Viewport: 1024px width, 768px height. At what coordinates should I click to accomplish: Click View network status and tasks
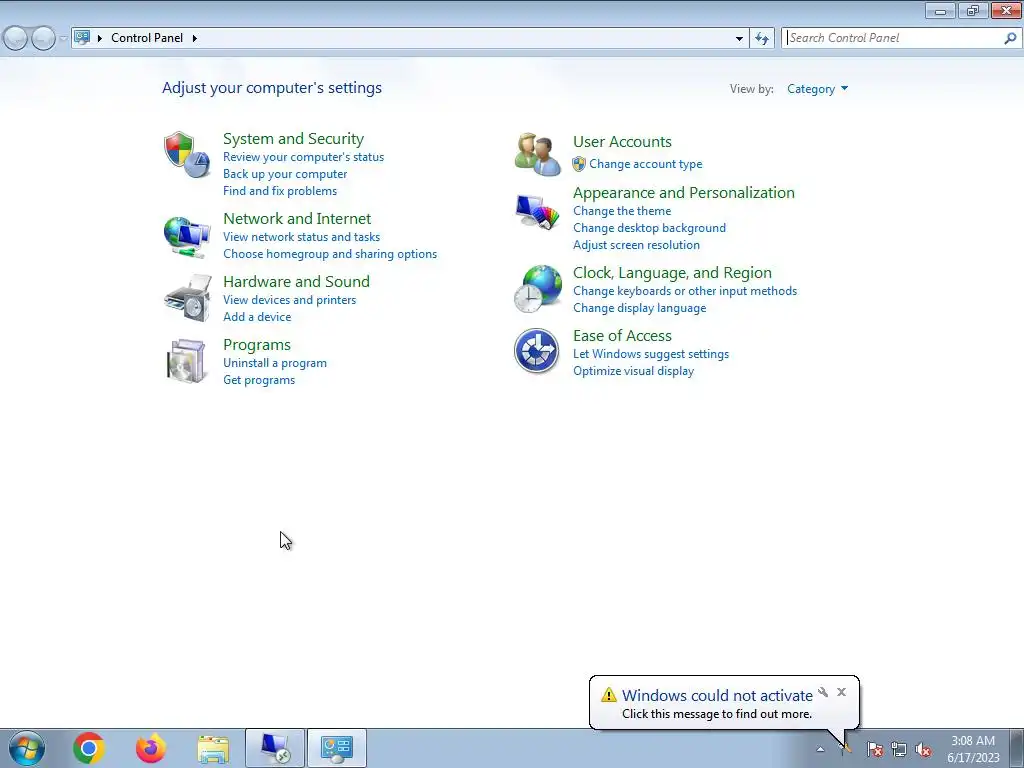[301, 237]
